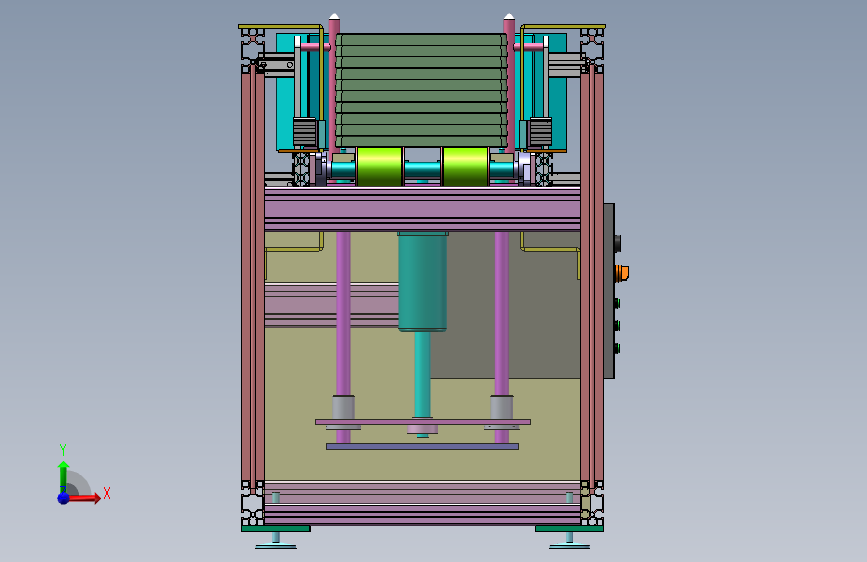Pick the right green base plate
Image resolution: width=867 pixels, height=562 pixels.
tap(569, 528)
